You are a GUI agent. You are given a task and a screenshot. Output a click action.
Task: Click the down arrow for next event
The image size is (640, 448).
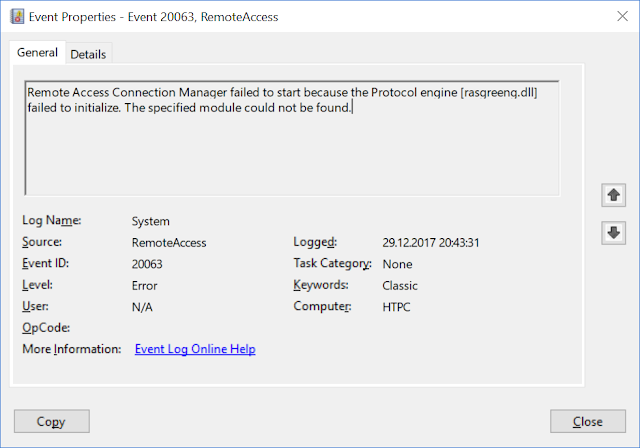(613, 233)
